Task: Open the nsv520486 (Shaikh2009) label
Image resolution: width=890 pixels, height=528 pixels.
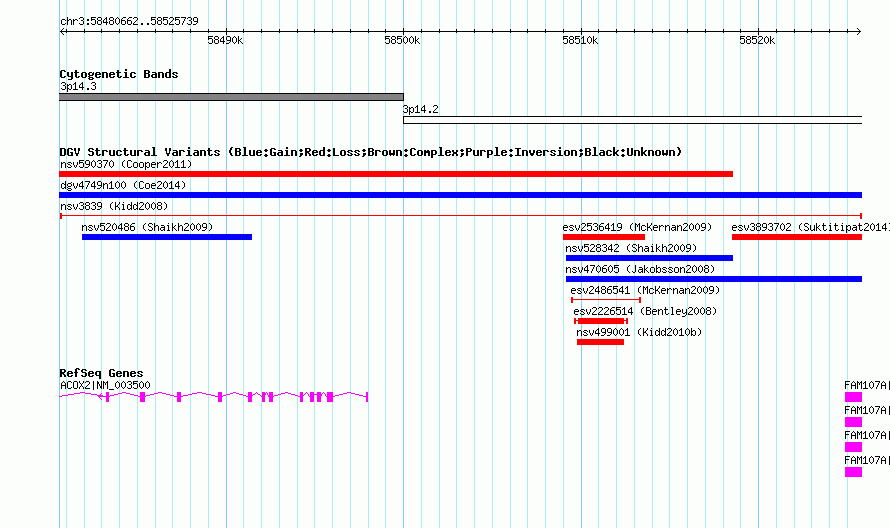Action: (147, 227)
